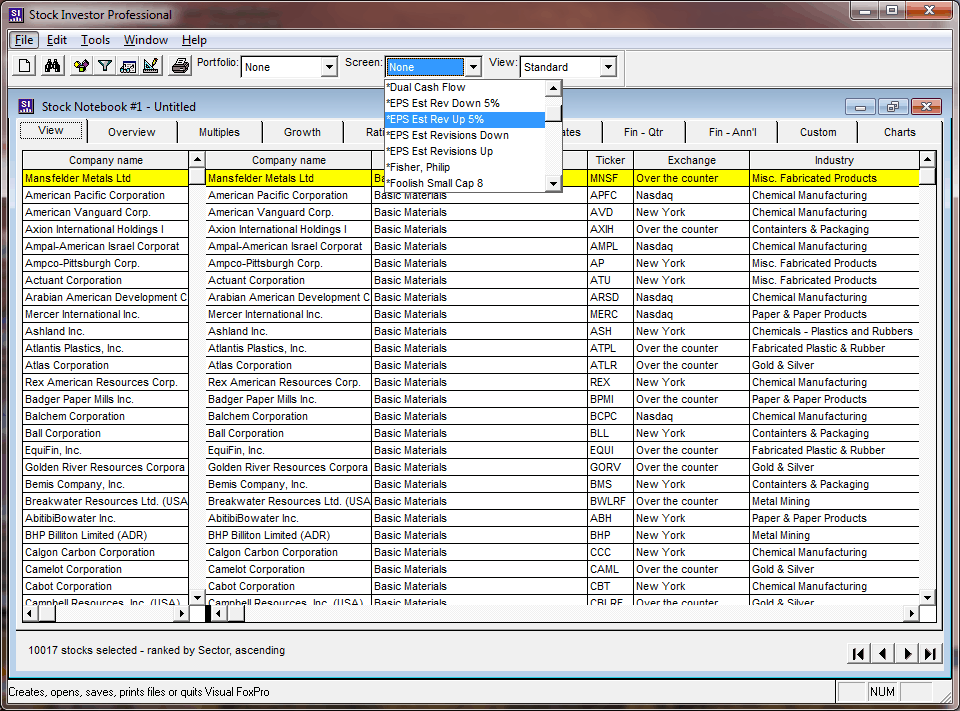Choose '*Fisher, Philip' from screen list
The width and height of the screenshot is (960, 711).
(x=419, y=167)
